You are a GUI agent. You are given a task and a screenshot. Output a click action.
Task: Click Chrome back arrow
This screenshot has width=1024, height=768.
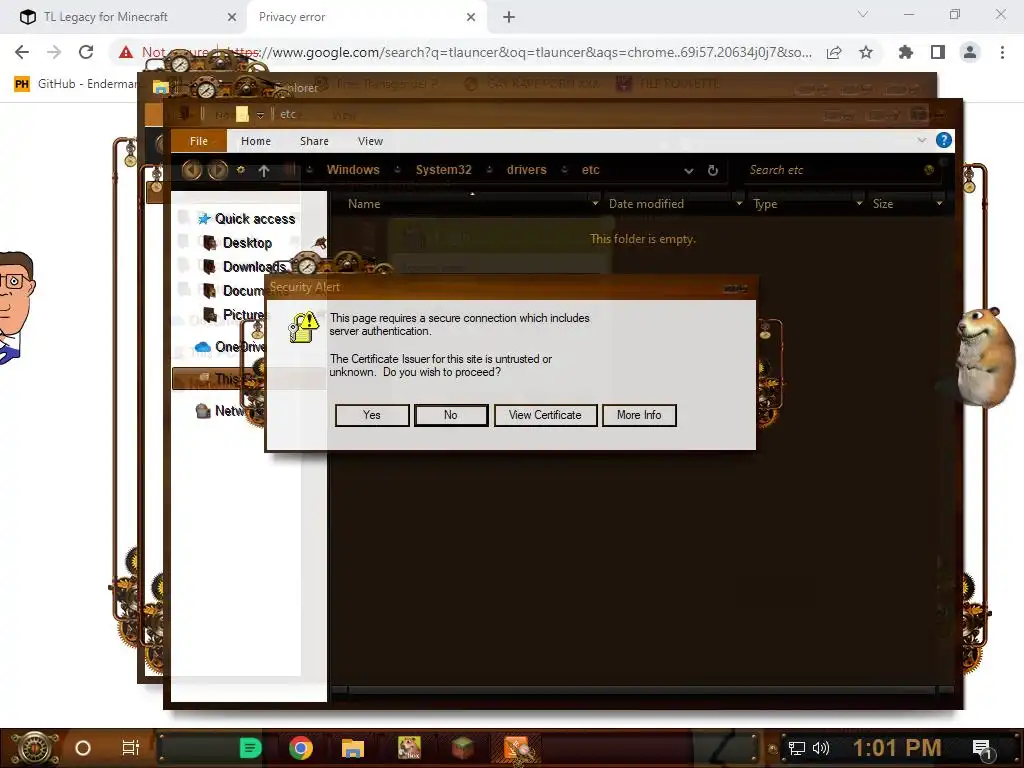pyautogui.click(x=22, y=52)
